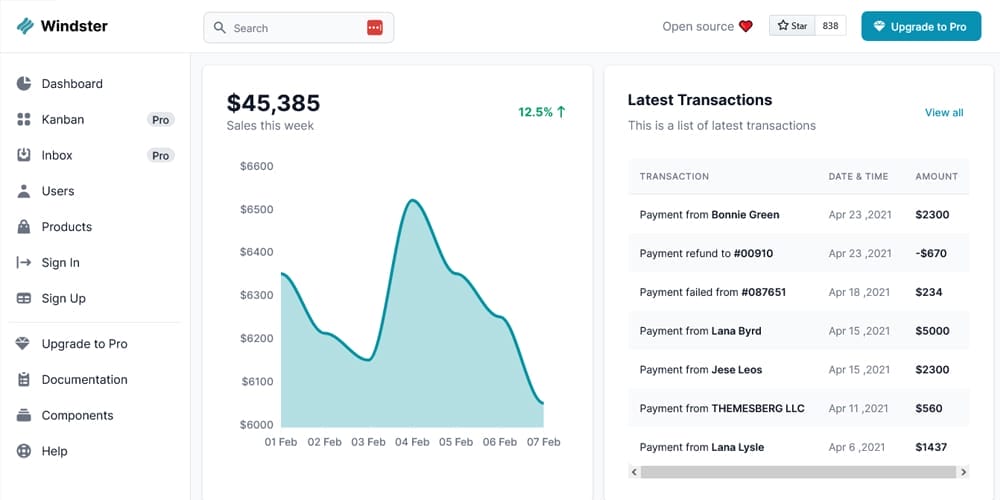The width and height of the screenshot is (1000, 500).
Task: Click the red heart beside Open source
Action: [745, 27]
